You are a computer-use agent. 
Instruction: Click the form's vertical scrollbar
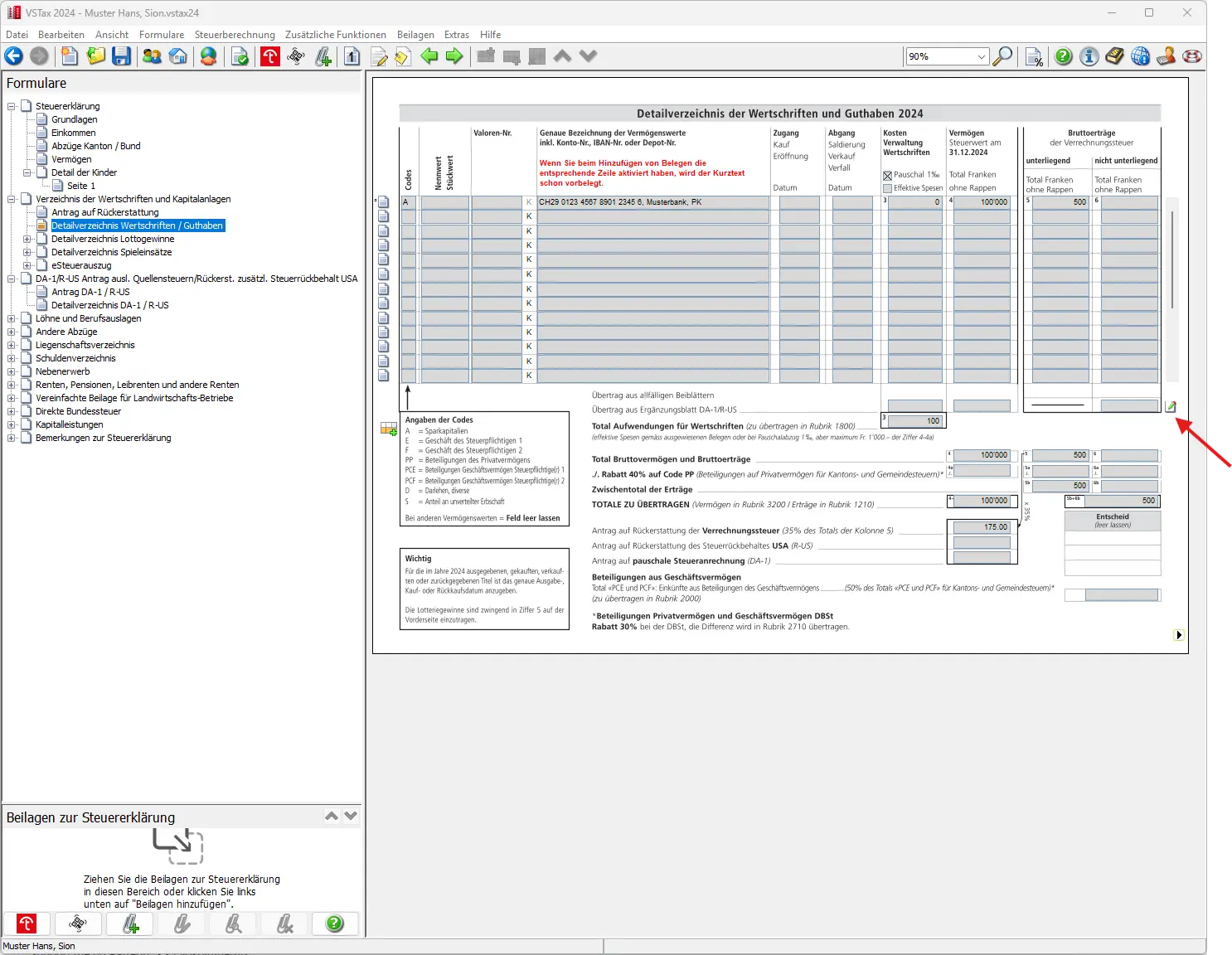point(1171,259)
